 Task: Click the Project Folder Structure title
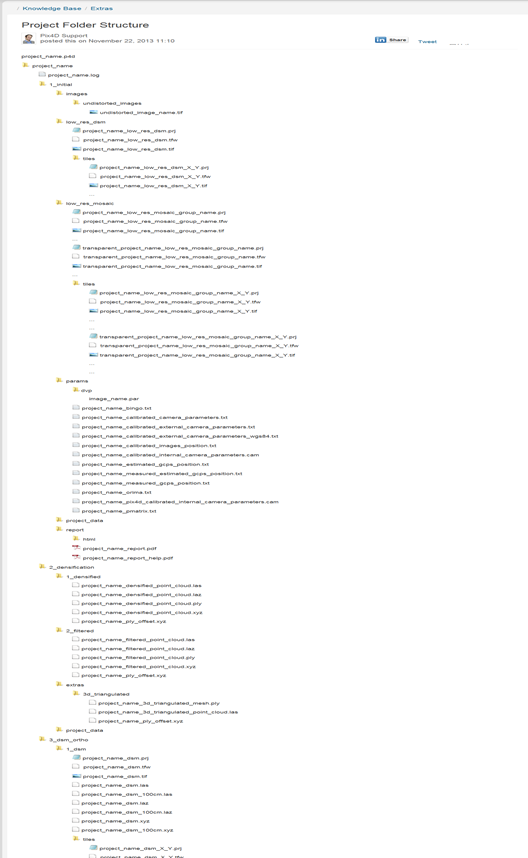pos(85,25)
